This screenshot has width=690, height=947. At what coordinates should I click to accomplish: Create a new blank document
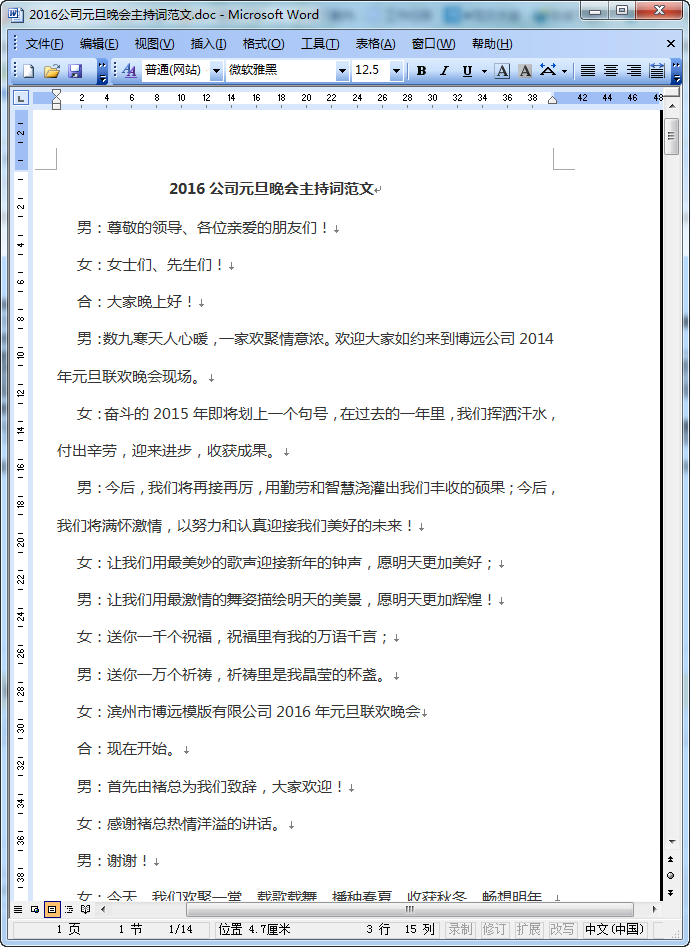(28, 71)
